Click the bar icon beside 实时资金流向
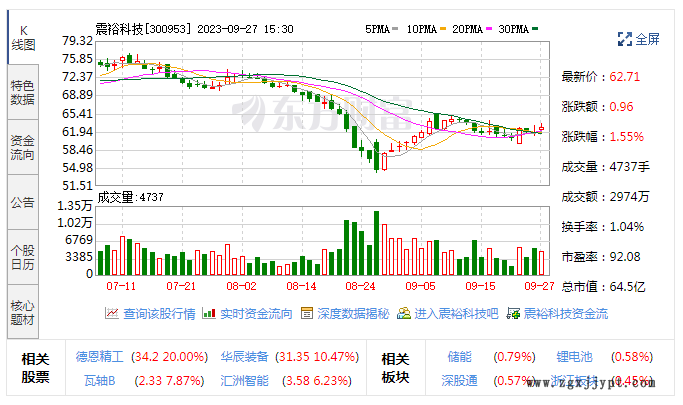 click(x=209, y=313)
